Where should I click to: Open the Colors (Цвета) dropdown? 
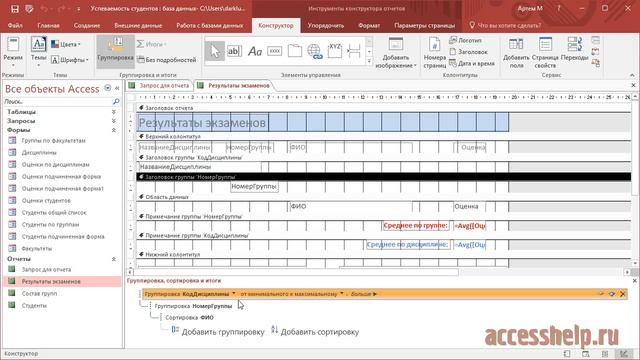point(66,44)
